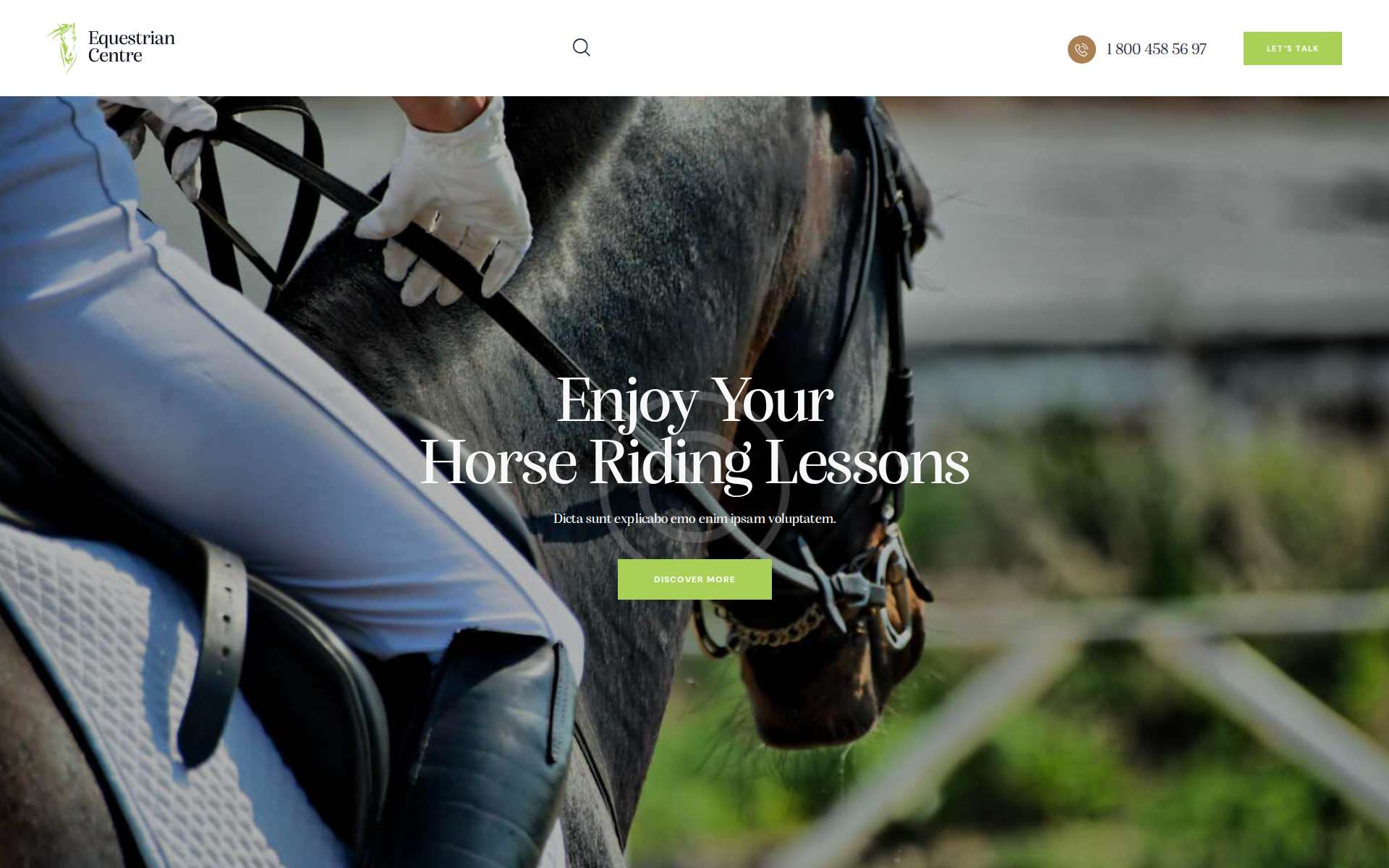Open the search magnifier icon
The height and width of the screenshot is (868, 1389).
[581, 48]
